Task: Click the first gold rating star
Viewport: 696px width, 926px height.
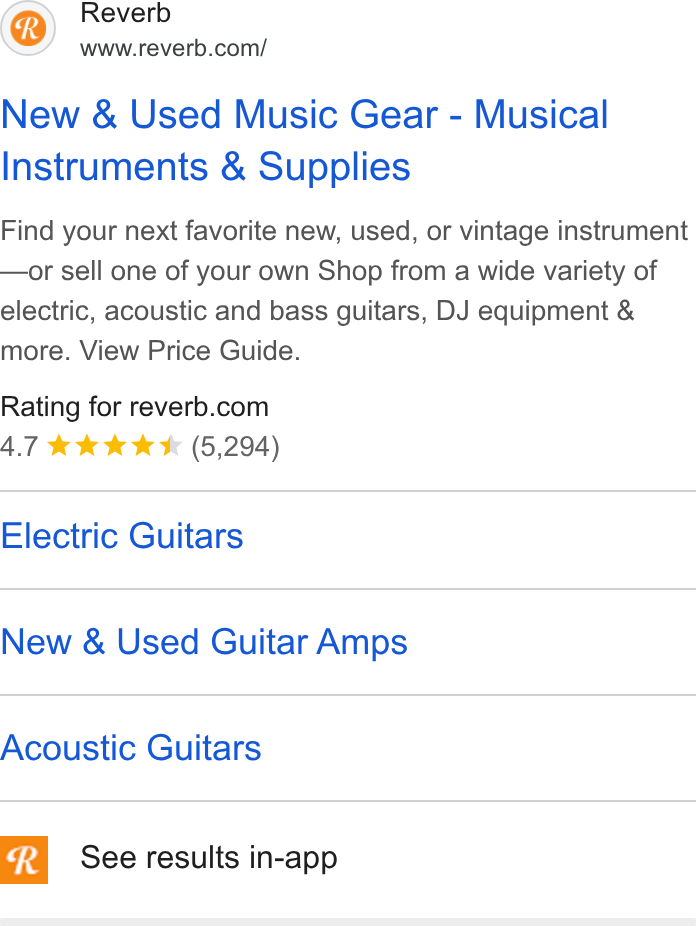Action: [58, 446]
